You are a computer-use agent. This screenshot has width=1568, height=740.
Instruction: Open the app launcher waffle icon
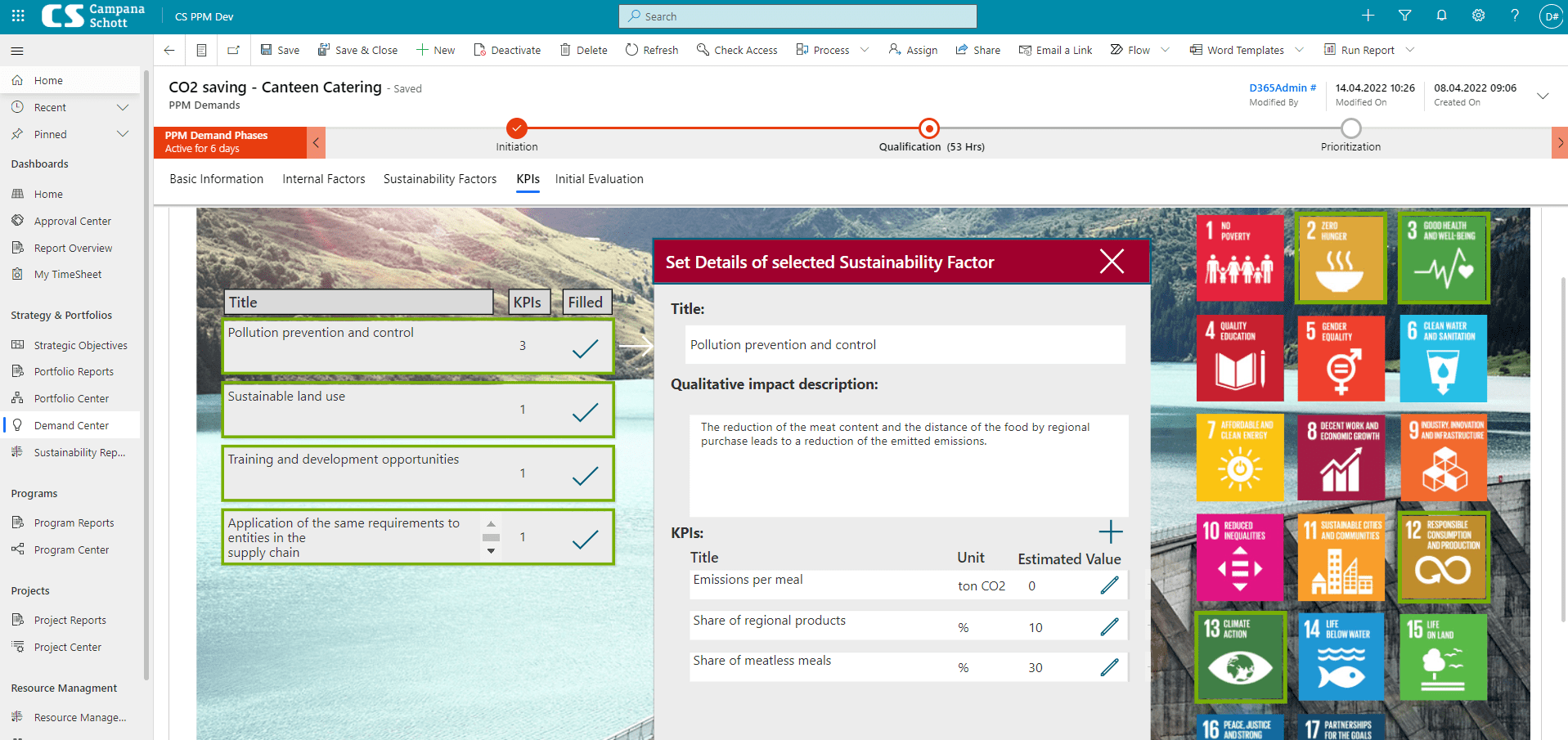click(18, 16)
